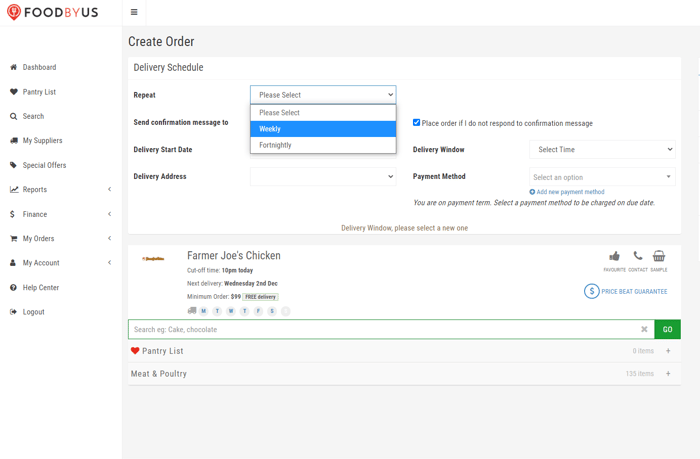Open the Payment Method dropdown

click(602, 177)
